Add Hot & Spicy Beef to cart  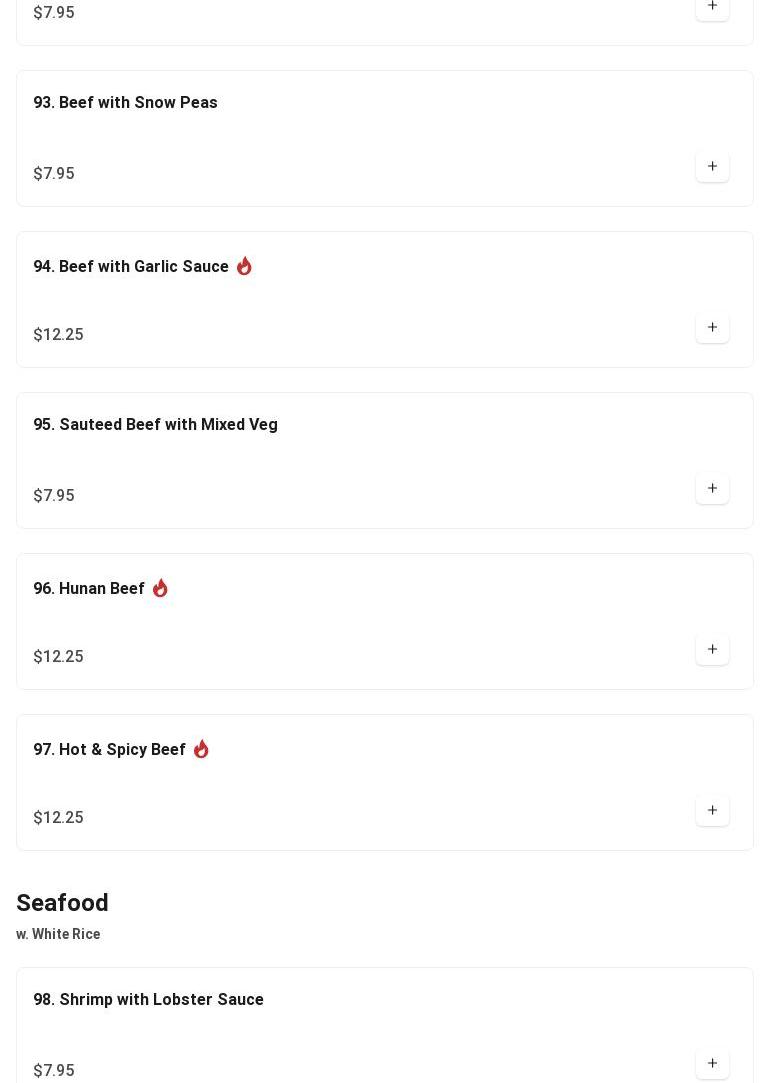(x=712, y=811)
